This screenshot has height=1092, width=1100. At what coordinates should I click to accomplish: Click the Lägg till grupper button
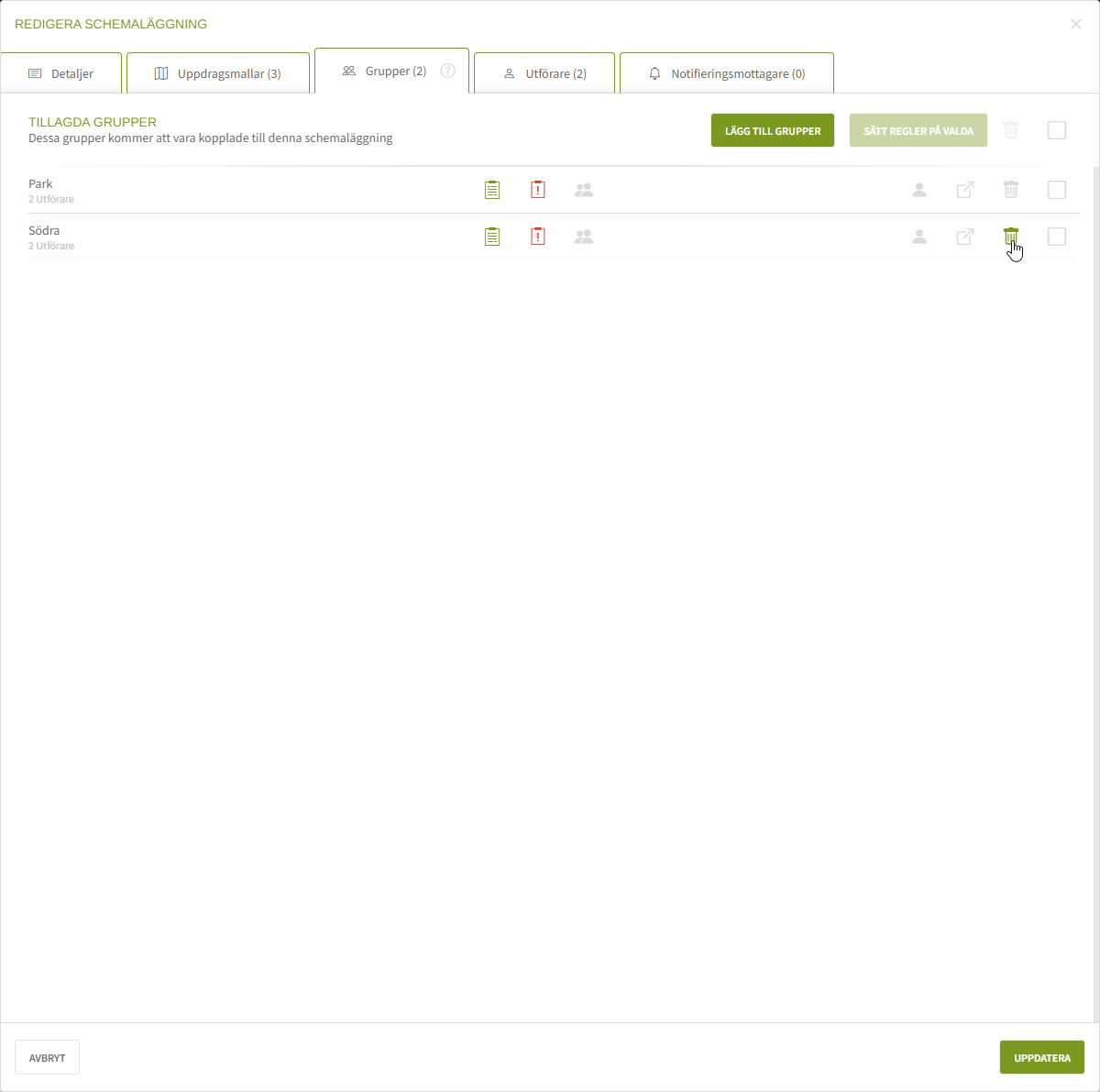[773, 130]
